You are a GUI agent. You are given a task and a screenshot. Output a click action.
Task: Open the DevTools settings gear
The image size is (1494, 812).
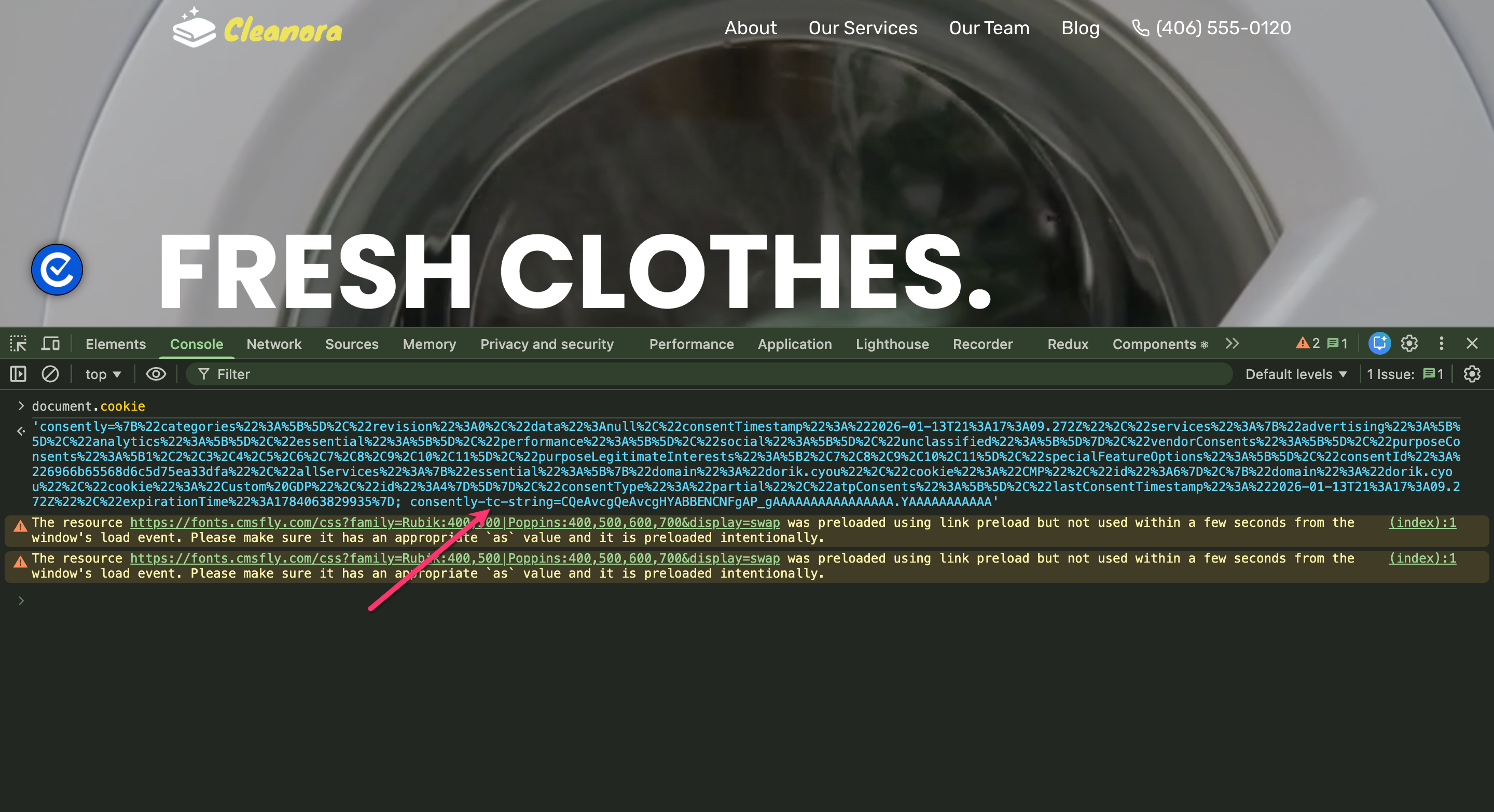point(1409,344)
